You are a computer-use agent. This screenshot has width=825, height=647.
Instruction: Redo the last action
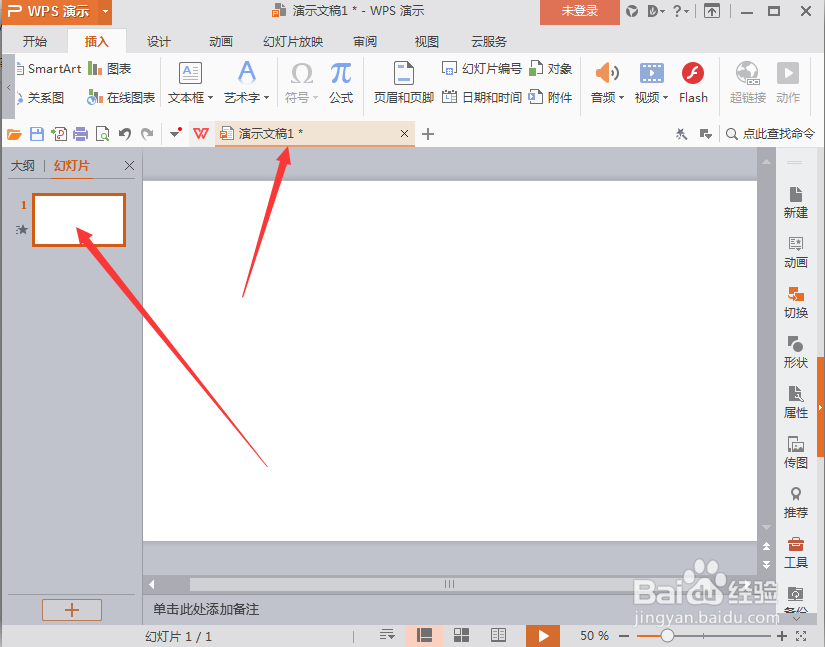(147, 134)
